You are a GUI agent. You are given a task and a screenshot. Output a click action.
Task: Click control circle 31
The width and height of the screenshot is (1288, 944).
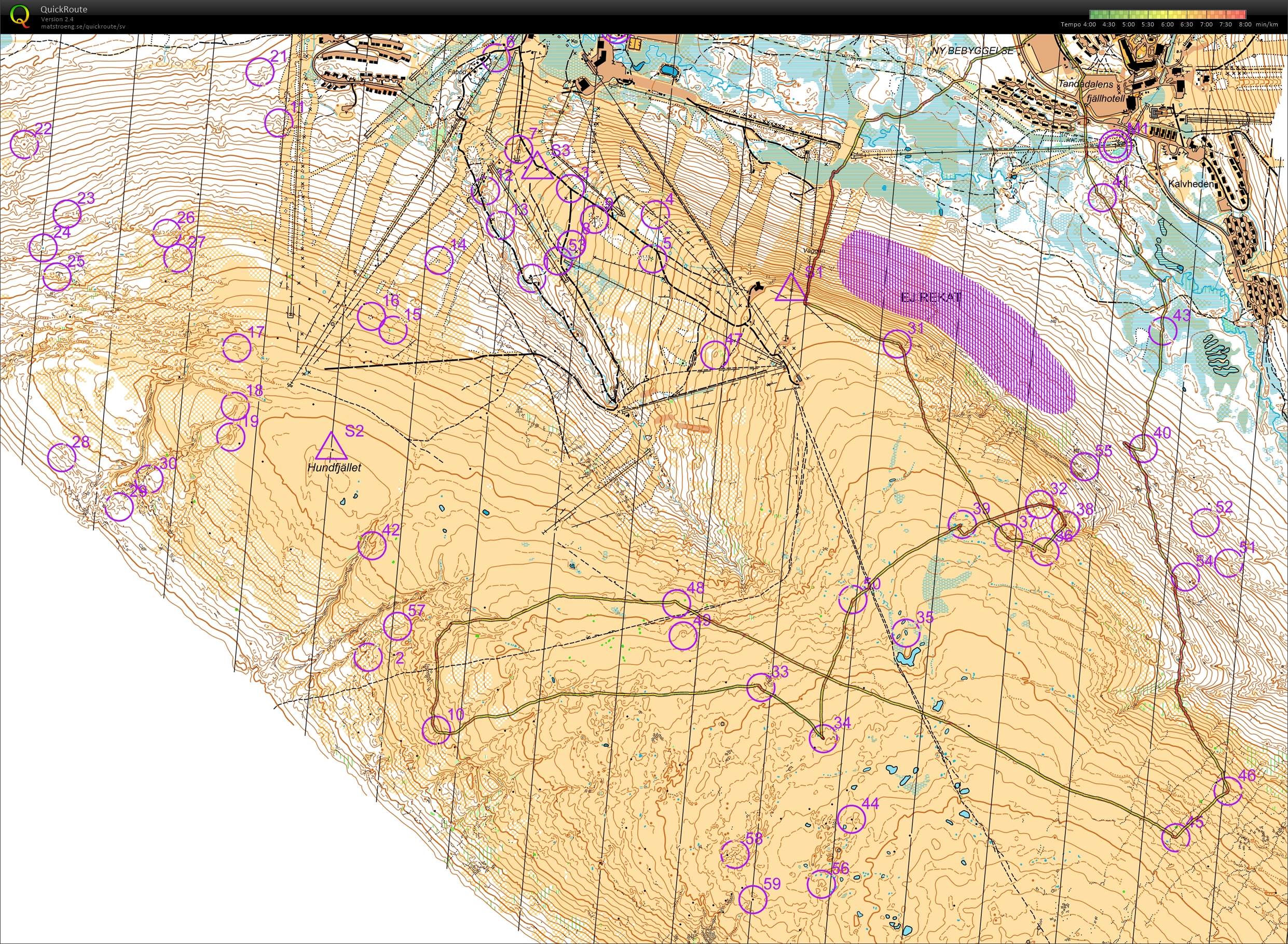point(897,344)
